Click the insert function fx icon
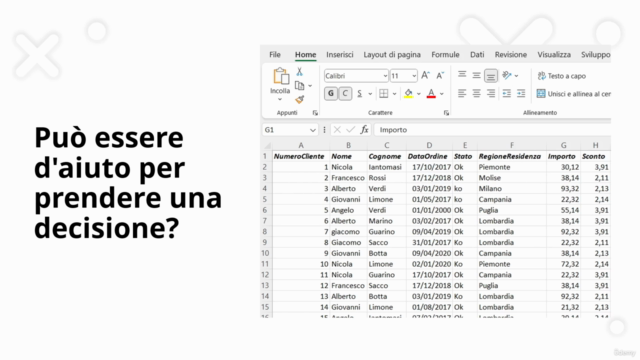The height and width of the screenshot is (360, 640). coord(364,130)
